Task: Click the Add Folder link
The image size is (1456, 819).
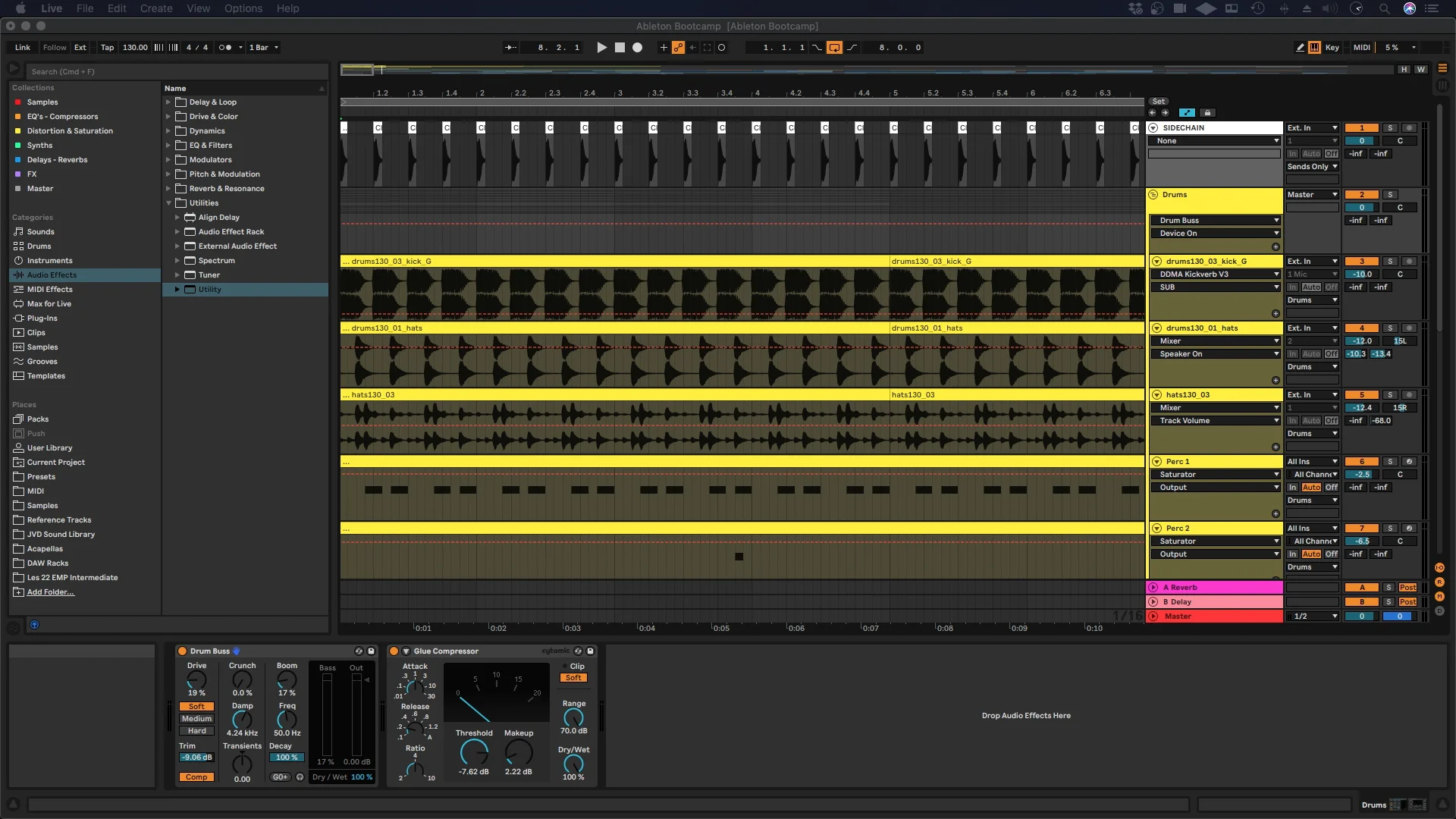Action: (50, 591)
